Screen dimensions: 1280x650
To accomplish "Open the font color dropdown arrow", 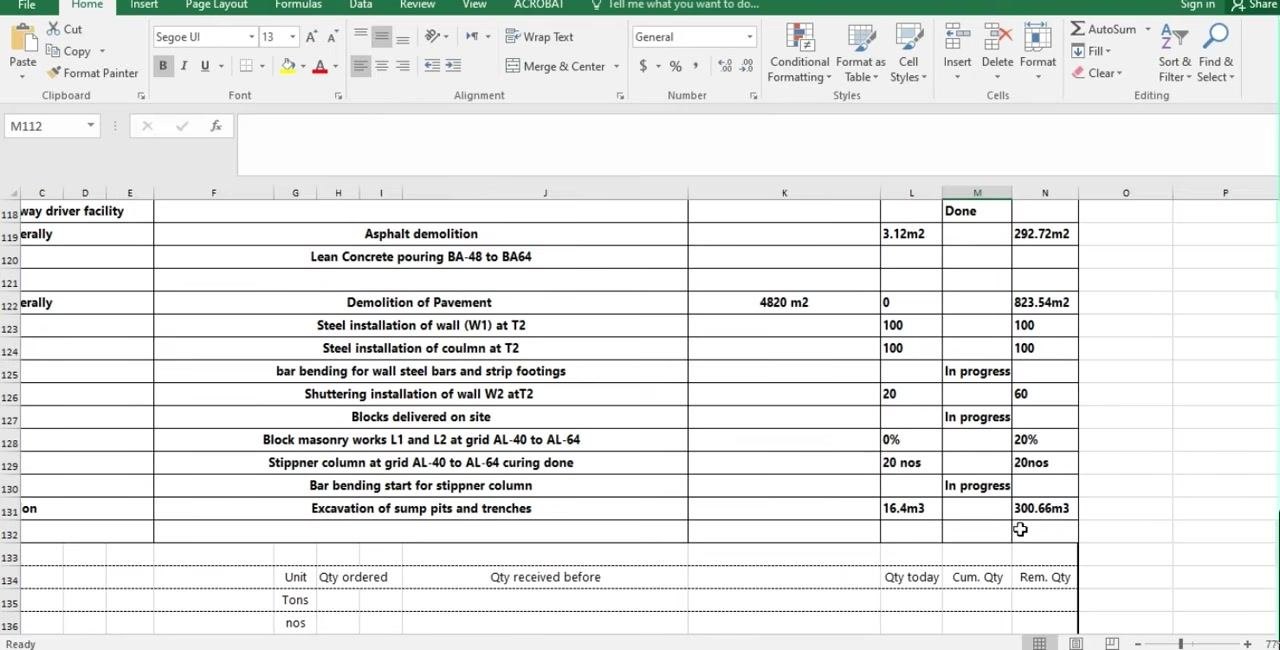I will click(x=335, y=66).
